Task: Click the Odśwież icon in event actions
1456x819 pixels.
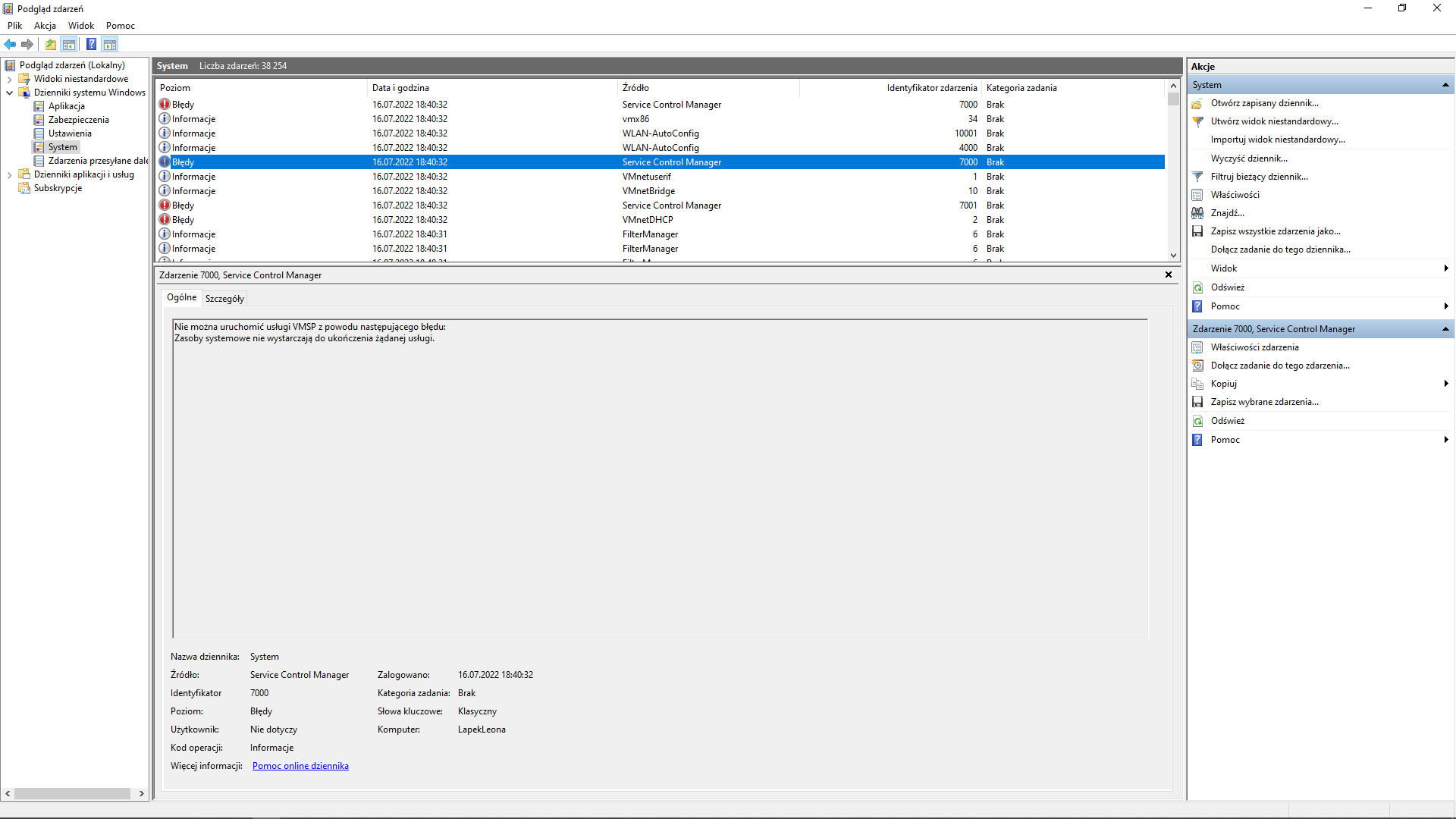Action: 1197,421
